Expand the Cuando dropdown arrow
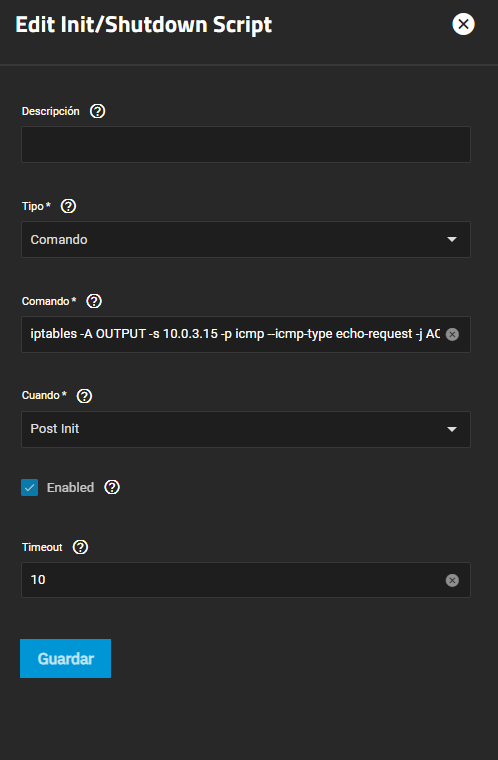498x760 pixels. [x=452, y=429]
